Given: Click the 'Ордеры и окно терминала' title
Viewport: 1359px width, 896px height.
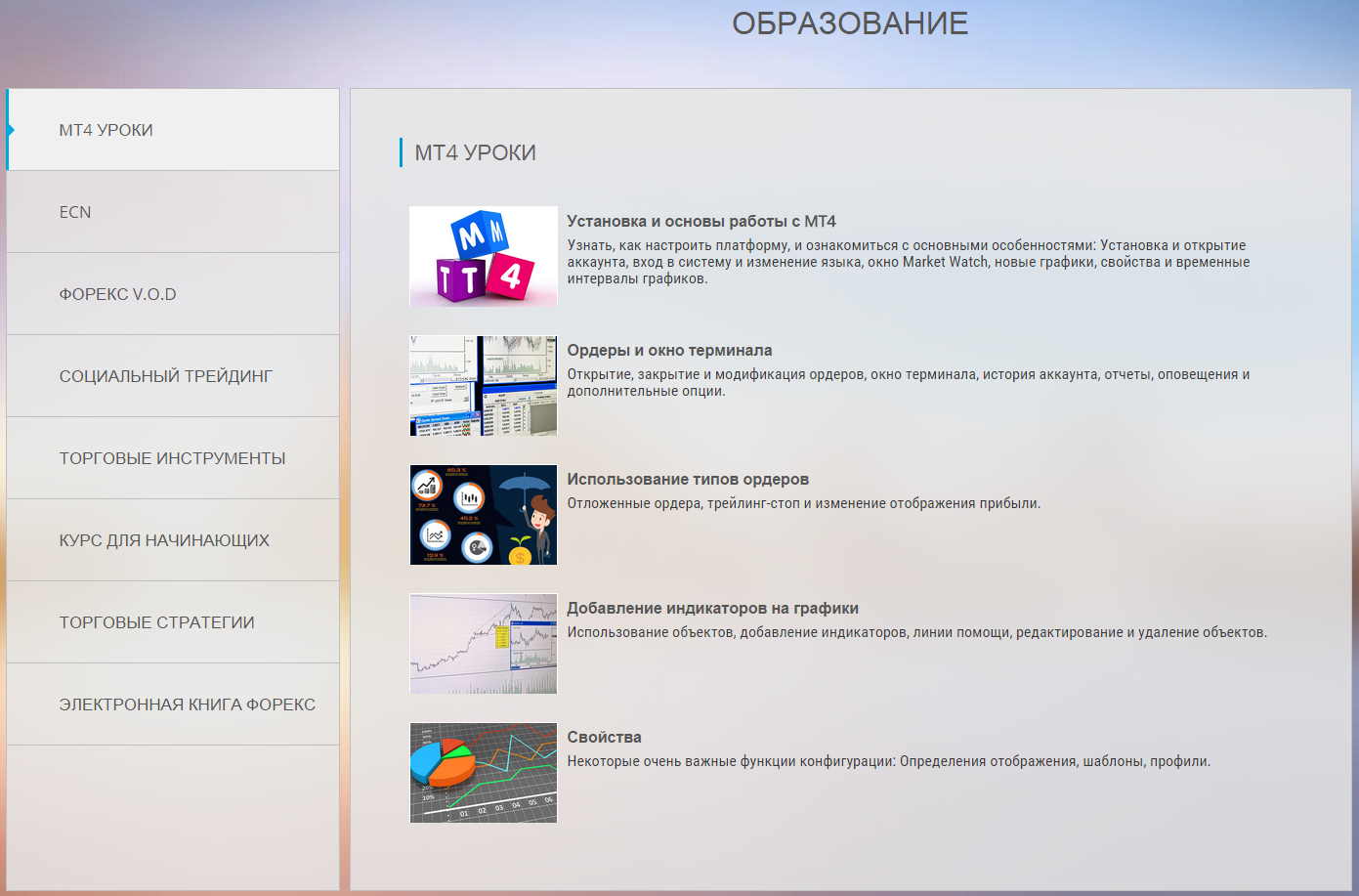Looking at the screenshot, I should click(x=669, y=351).
